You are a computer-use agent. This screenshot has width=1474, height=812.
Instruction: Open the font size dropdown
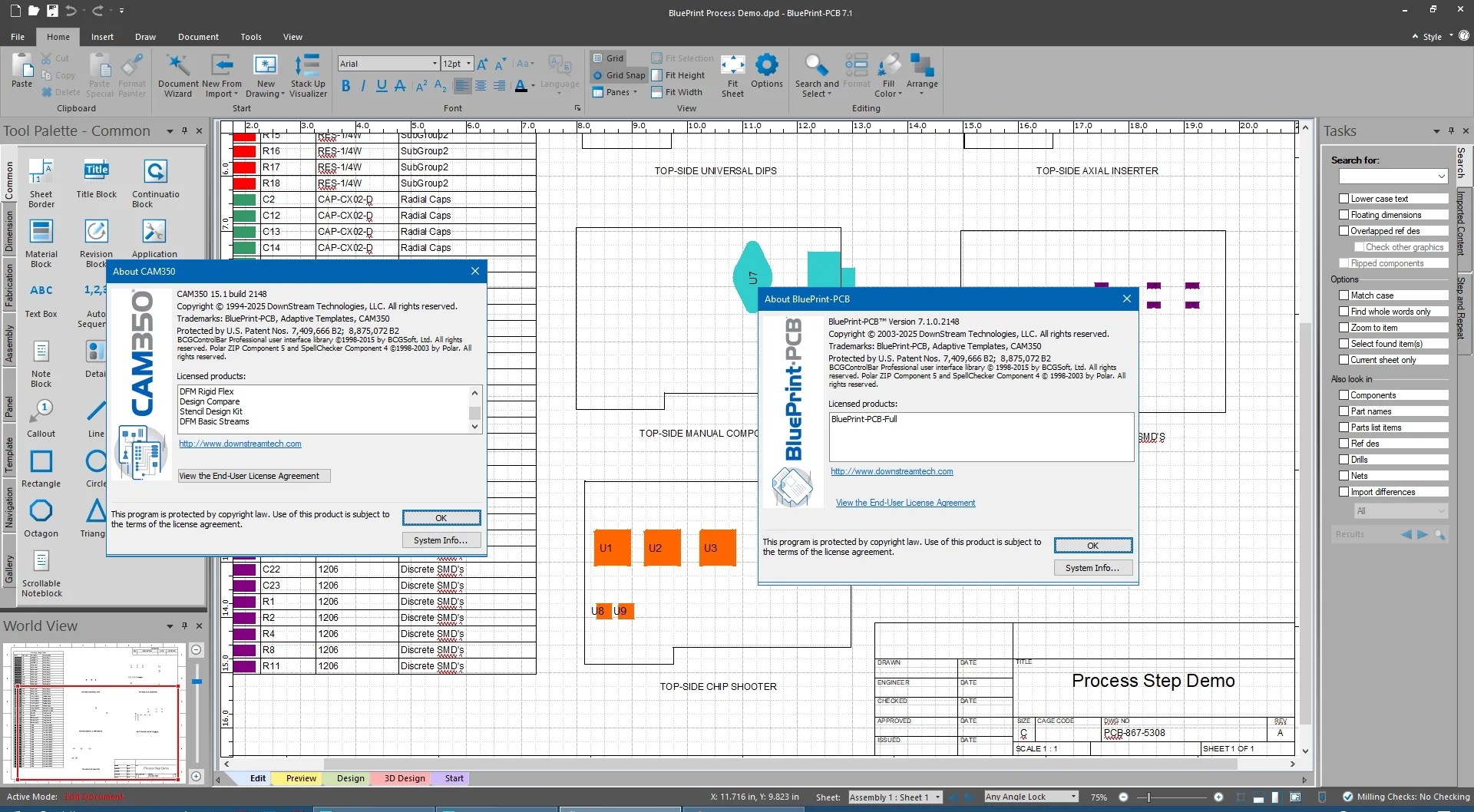tap(468, 64)
